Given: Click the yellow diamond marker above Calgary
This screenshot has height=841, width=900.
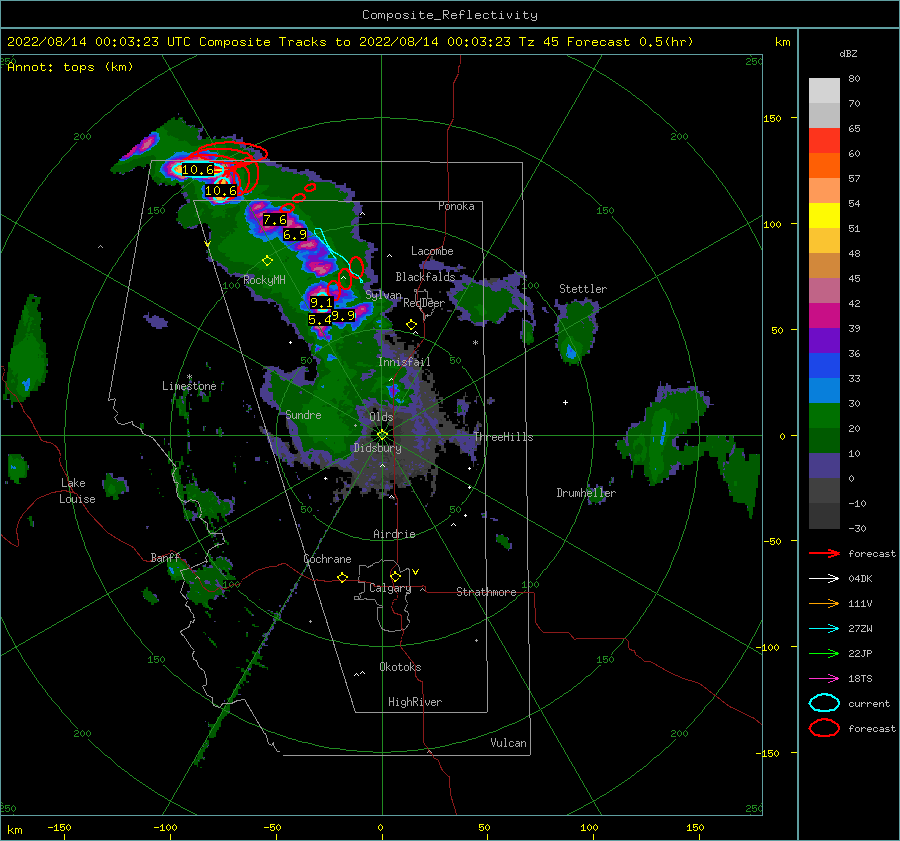Looking at the screenshot, I should click(x=395, y=576).
